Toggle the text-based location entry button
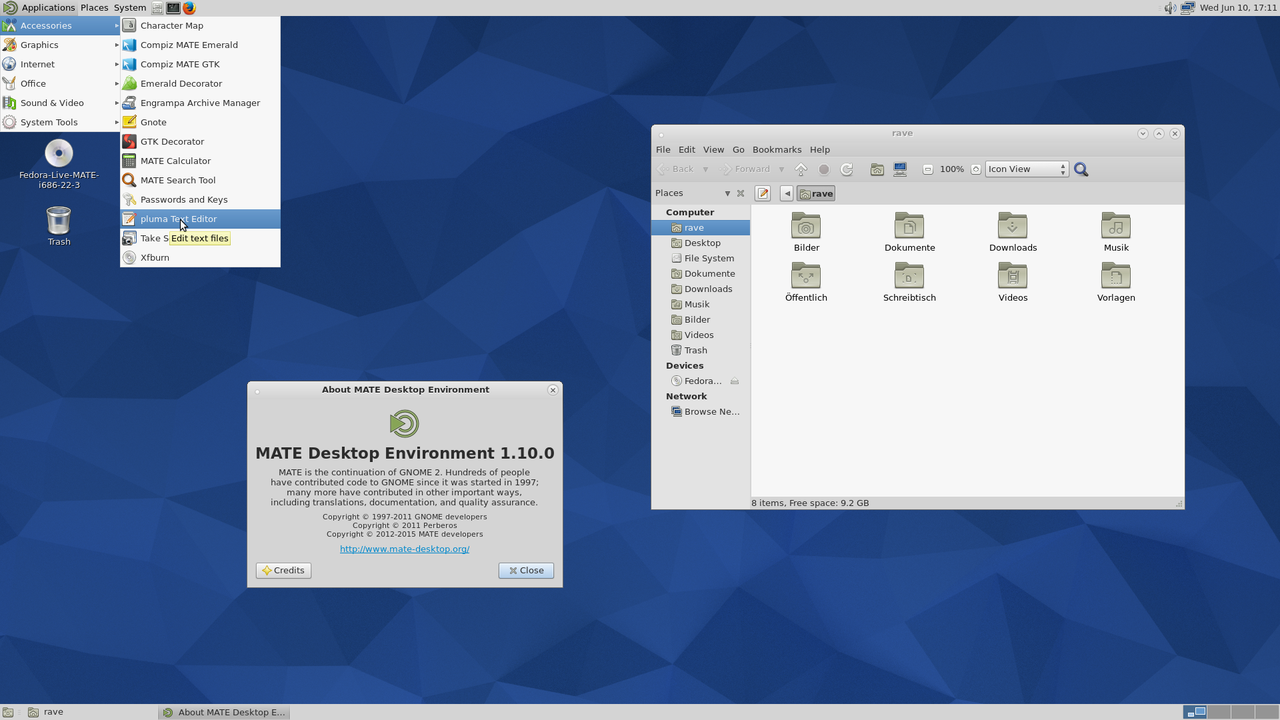Viewport: 1280px width, 720px height. tap(763, 194)
